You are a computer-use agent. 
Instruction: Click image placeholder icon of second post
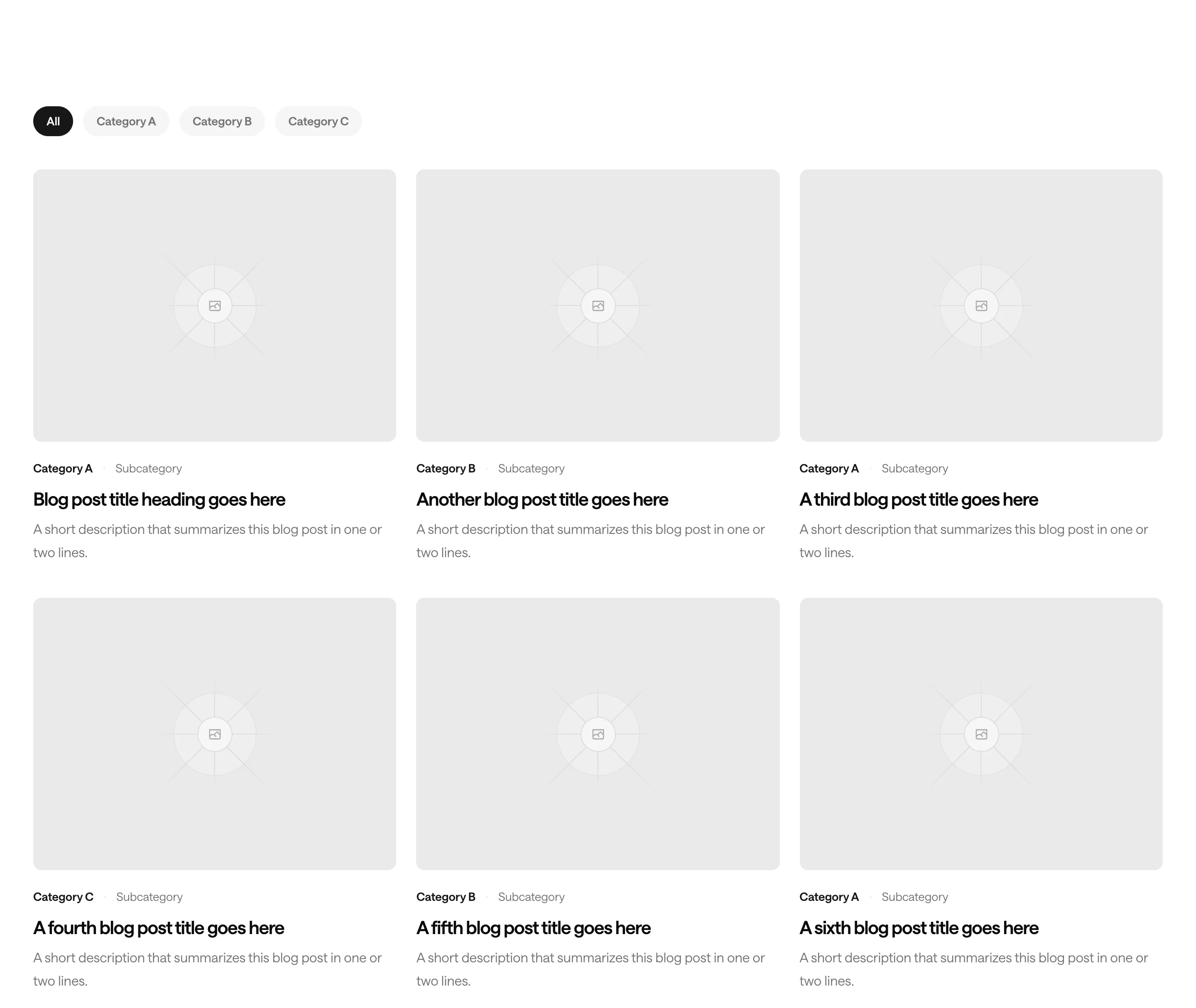[x=598, y=306]
